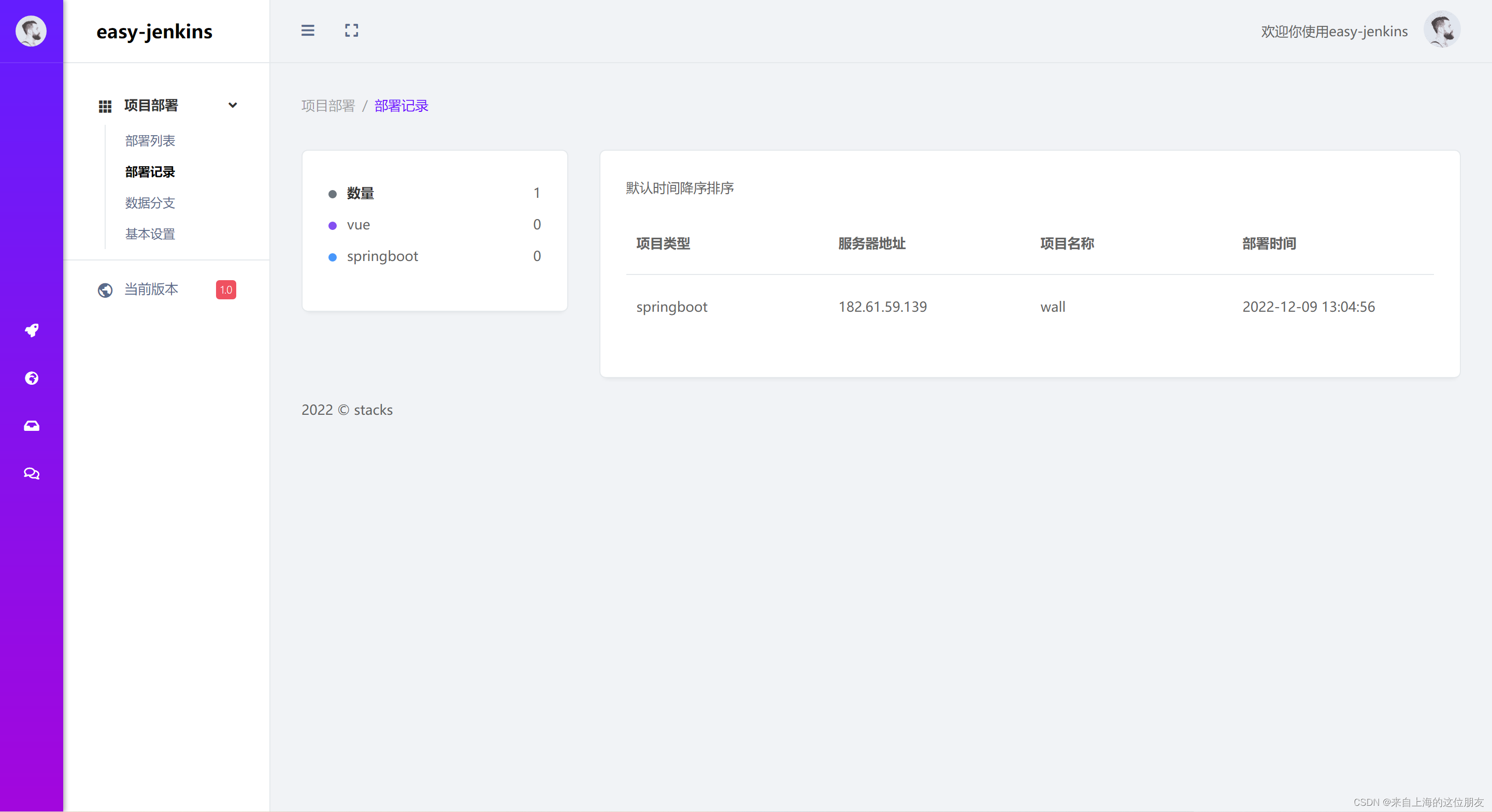This screenshot has height=812, width=1492.
Task: Click the 部署时间 column header
Action: [1269, 243]
